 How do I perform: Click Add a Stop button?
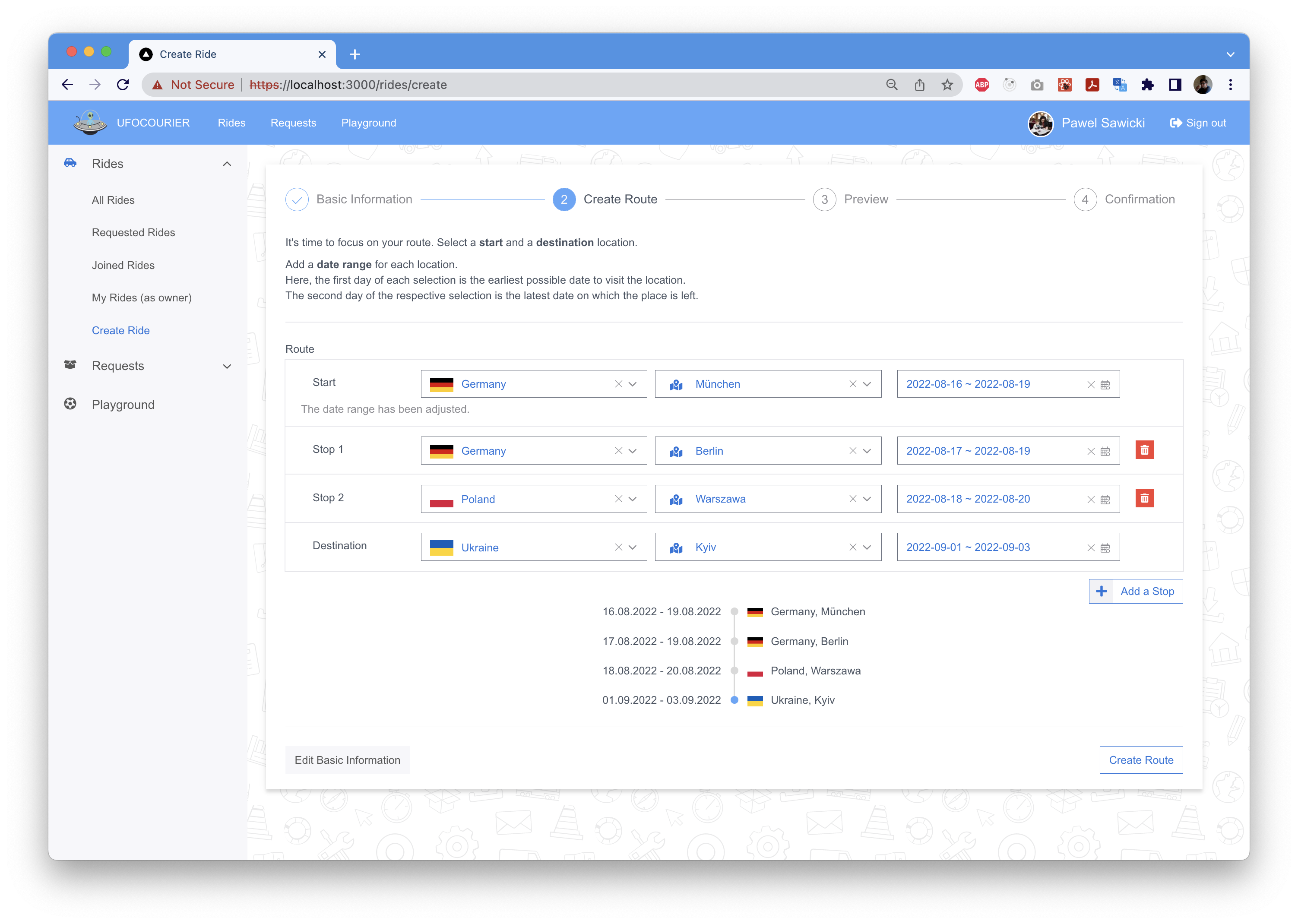coord(1135,591)
